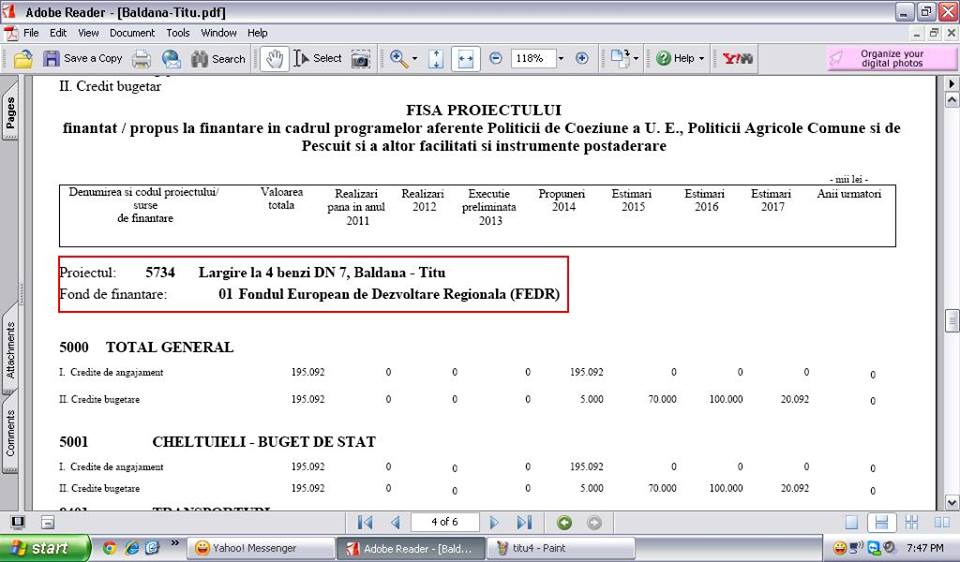Open the Document menu

pyautogui.click(x=132, y=33)
